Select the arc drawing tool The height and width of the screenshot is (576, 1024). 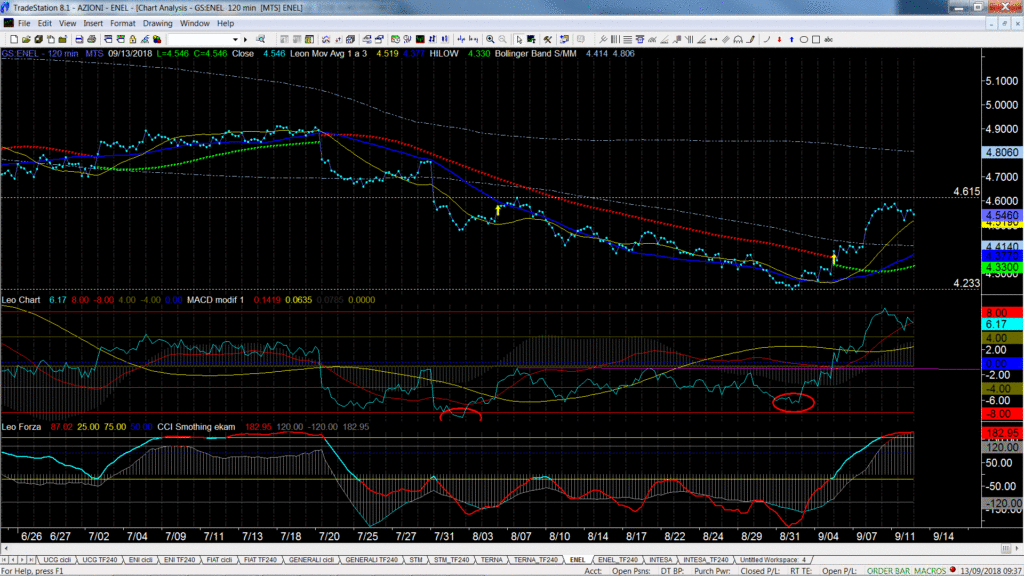[x=767, y=39]
